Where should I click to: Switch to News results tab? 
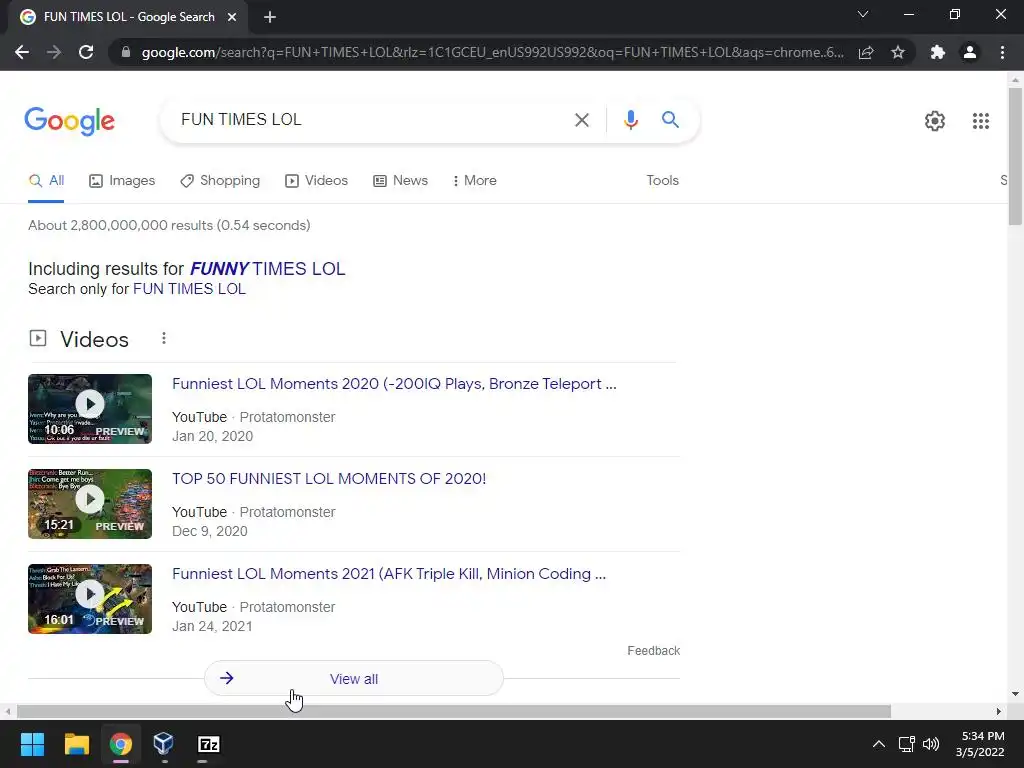coord(400,180)
